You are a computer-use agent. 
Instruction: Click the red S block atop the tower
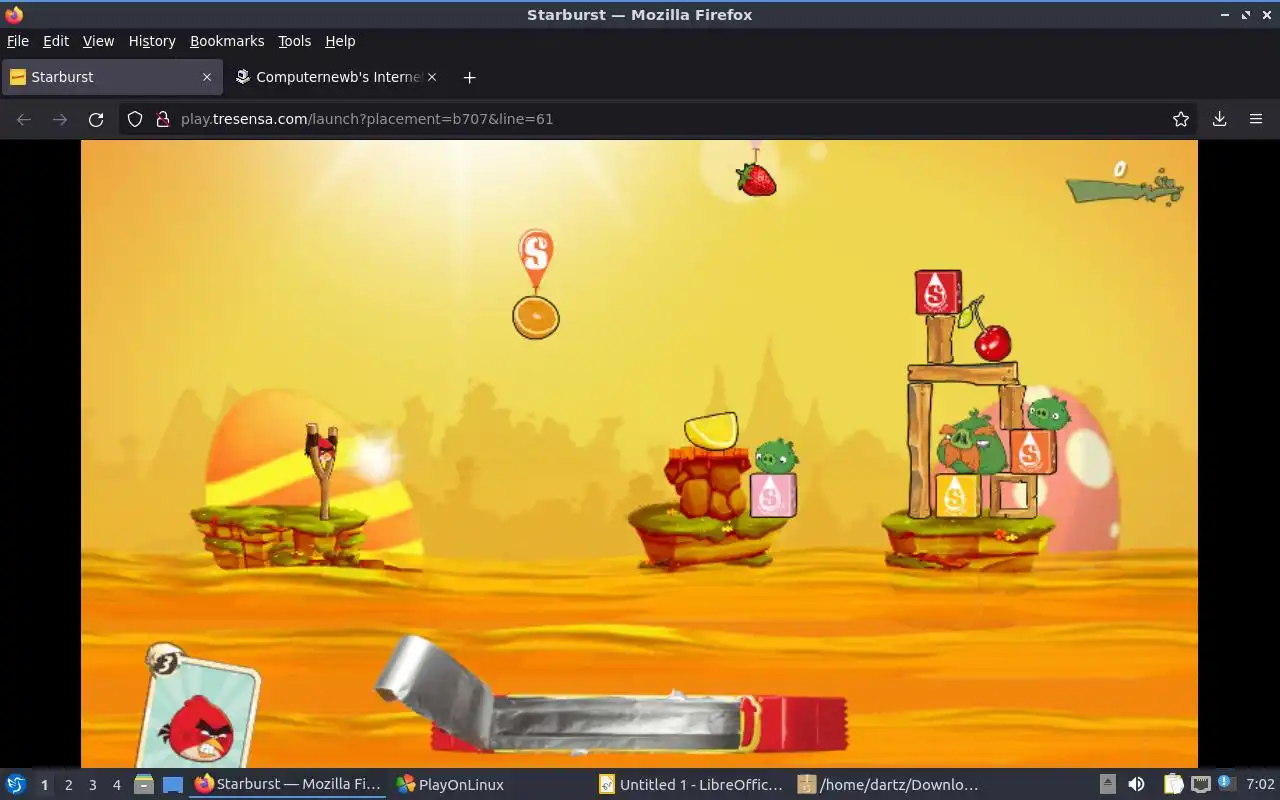point(938,292)
